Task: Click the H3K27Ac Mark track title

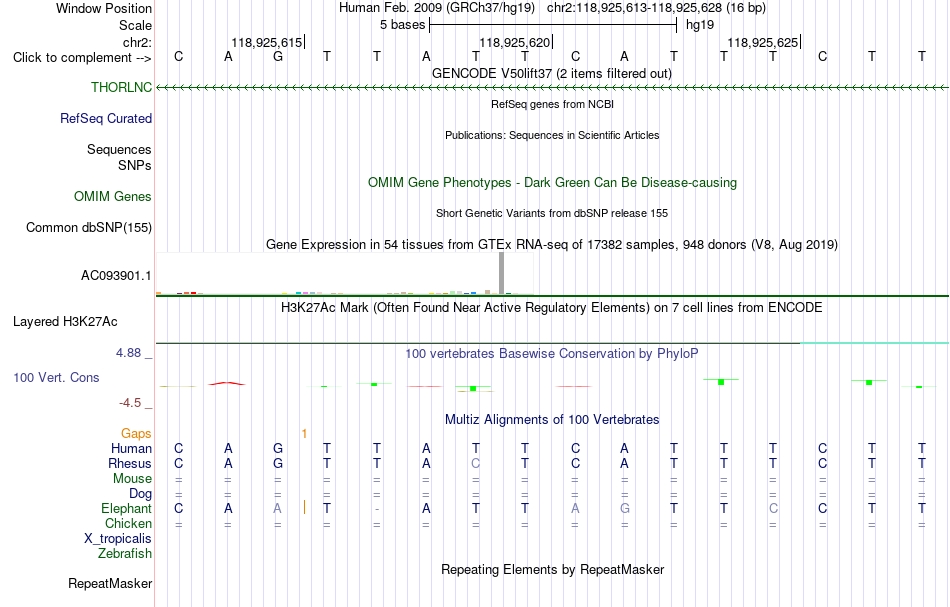Action: 552,307
